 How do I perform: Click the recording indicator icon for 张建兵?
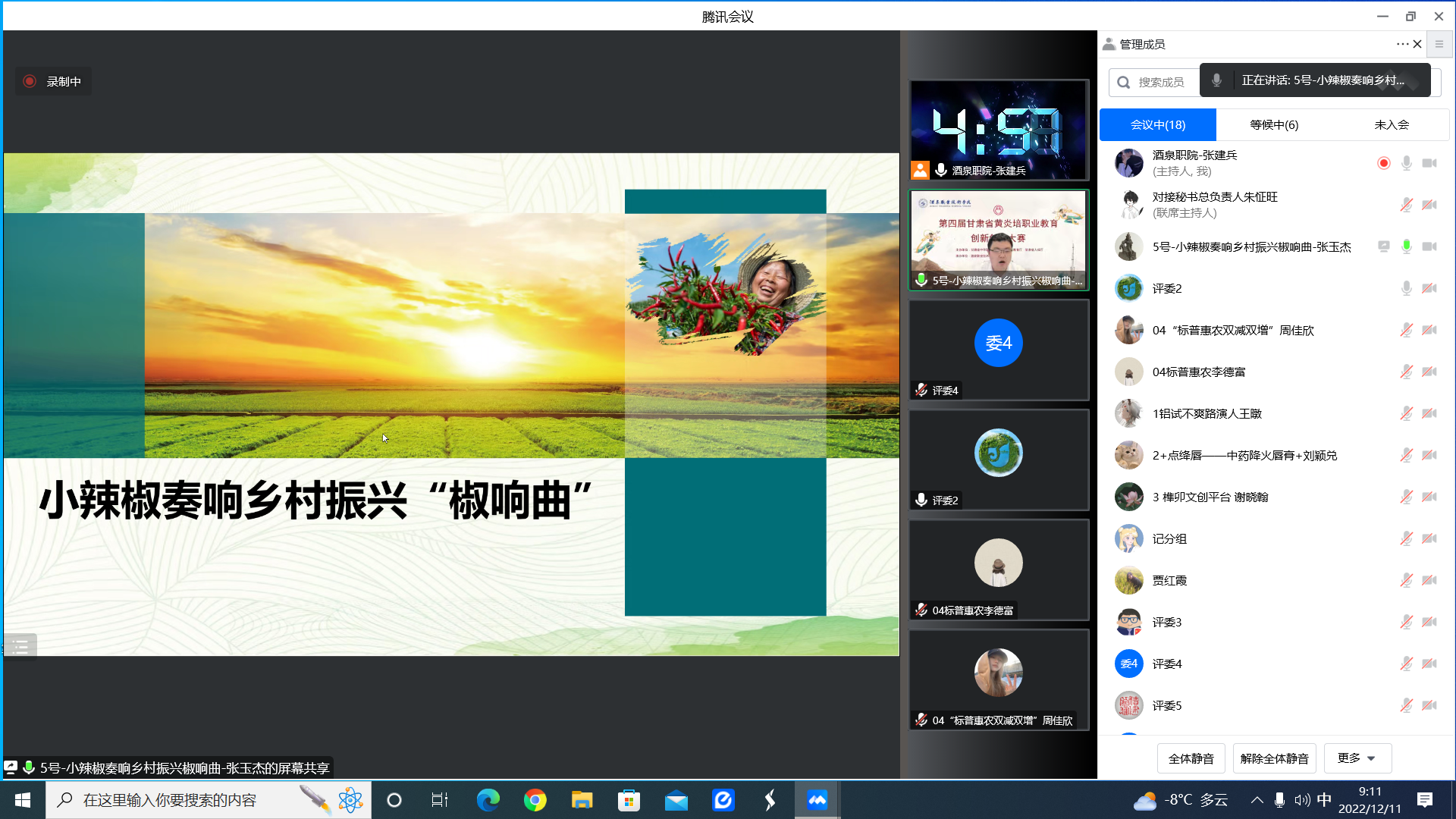pyautogui.click(x=1383, y=163)
